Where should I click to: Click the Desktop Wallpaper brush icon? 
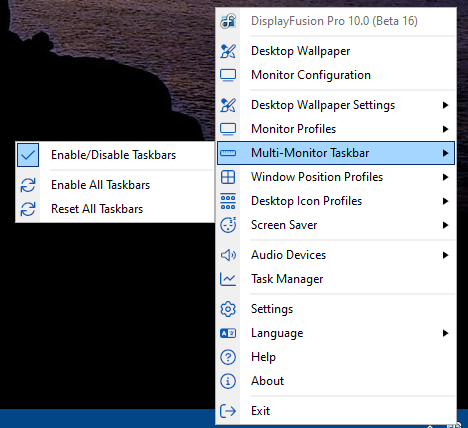(228, 51)
